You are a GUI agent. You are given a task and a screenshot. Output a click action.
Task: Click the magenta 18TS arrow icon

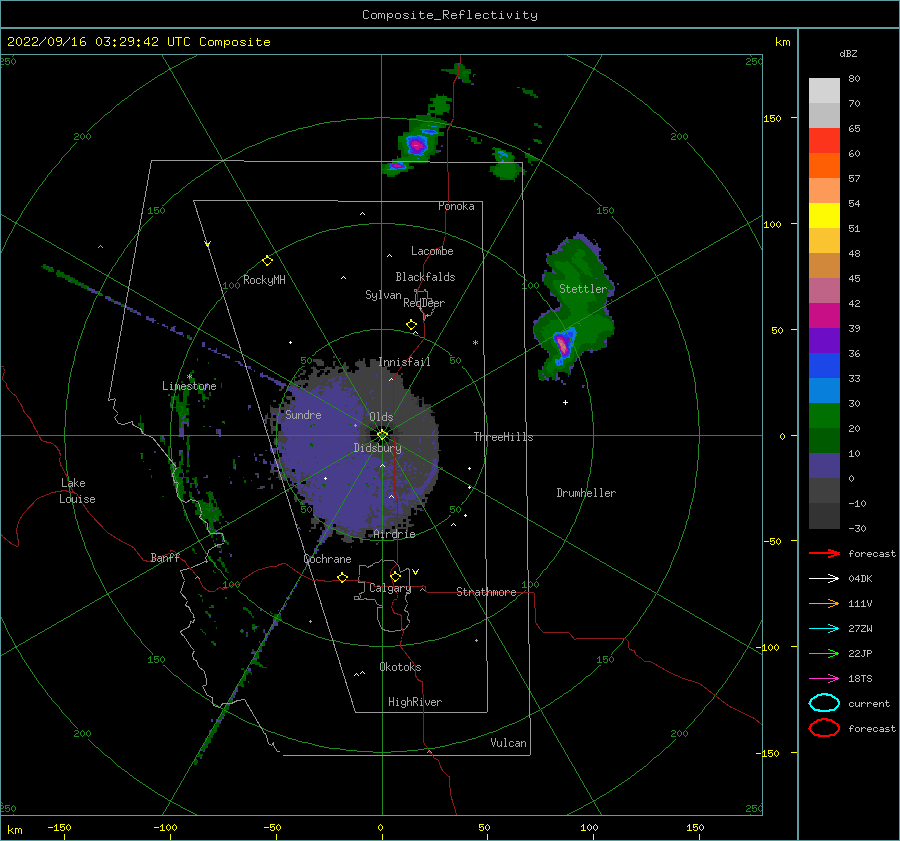point(824,679)
